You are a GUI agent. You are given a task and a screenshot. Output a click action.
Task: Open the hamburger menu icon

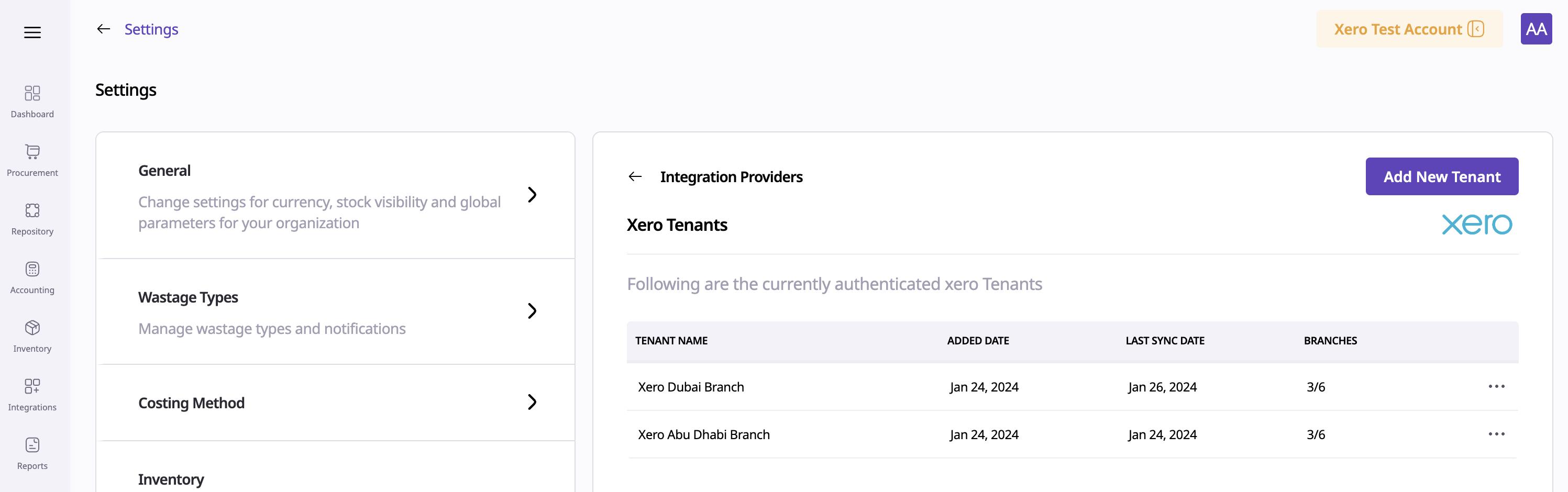point(32,32)
